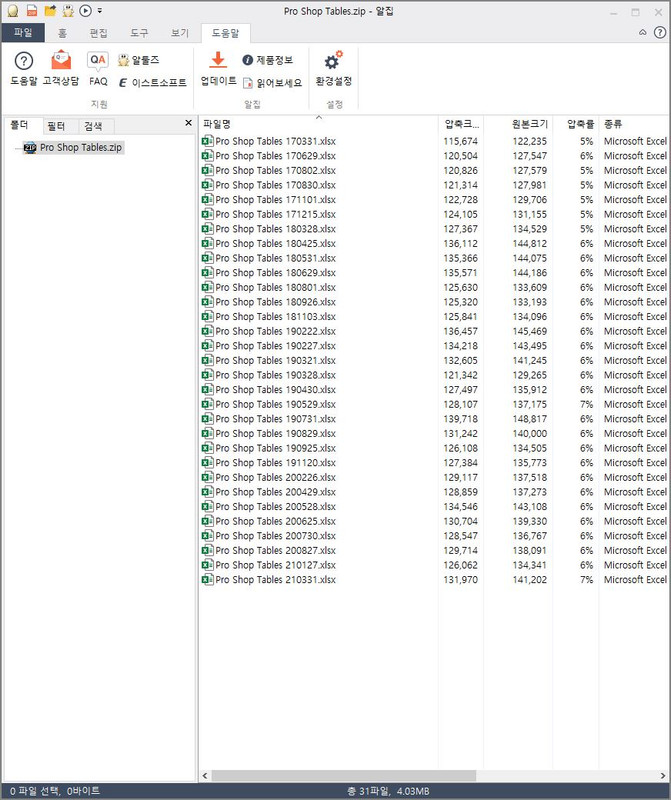Select Pro Shop Tables 190529.xlsx
The width and height of the screenshot is (671, 800).
pos(275,405)
